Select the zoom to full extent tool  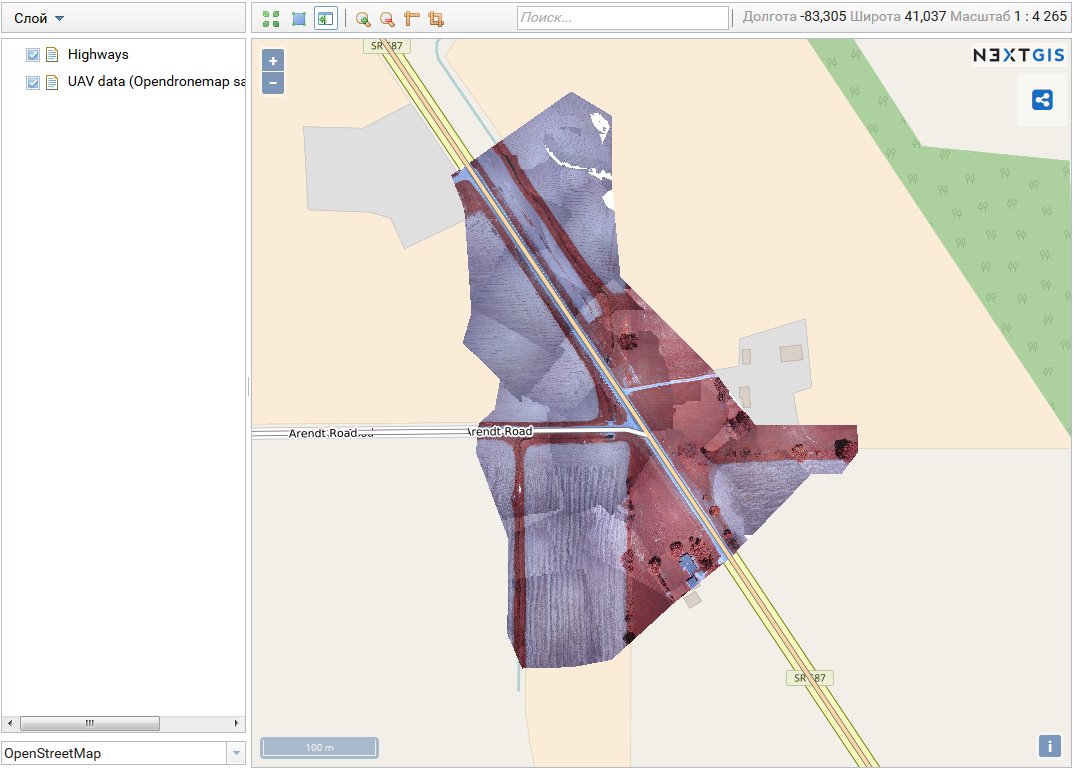pos(271,18)
